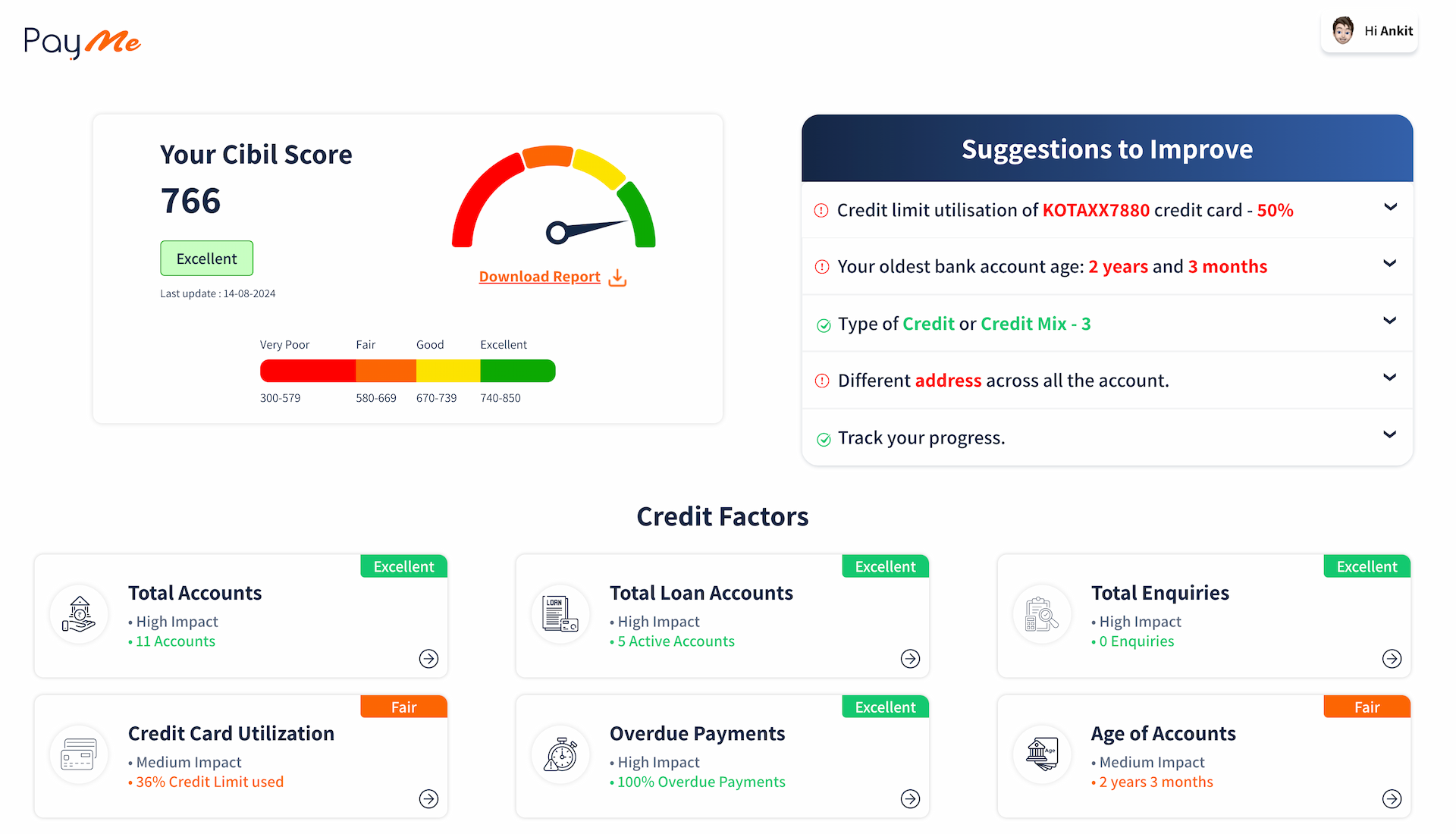
Task: Open Age of Accounts arrow icon
Action: [1392, 798]
